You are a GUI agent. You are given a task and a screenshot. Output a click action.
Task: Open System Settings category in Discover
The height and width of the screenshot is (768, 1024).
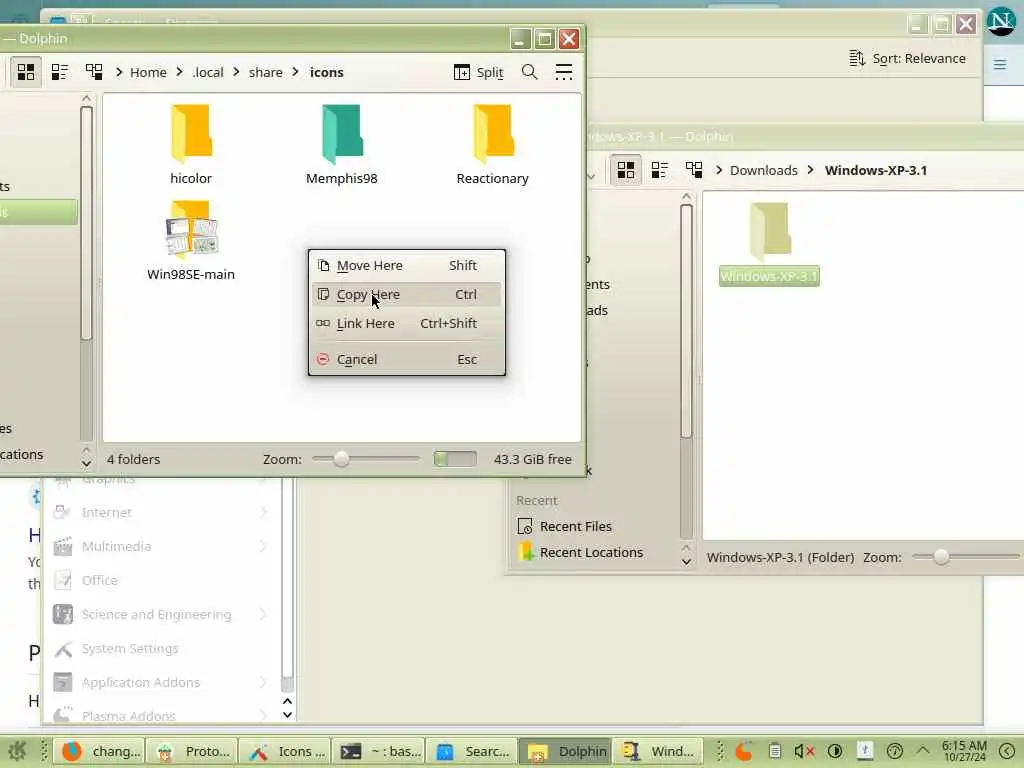pyautogui.click(x=161, y=648)
